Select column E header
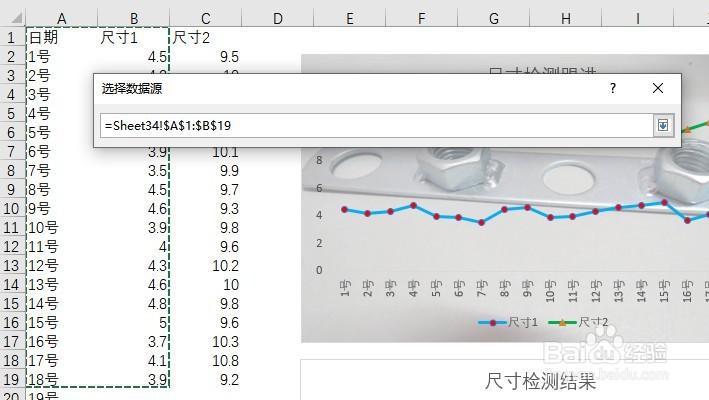709x400 pixels. (350, 18)
